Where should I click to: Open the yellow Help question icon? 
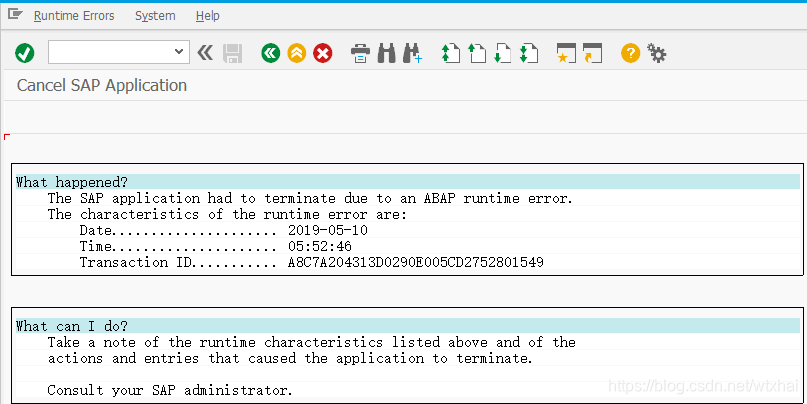[630, 53]
